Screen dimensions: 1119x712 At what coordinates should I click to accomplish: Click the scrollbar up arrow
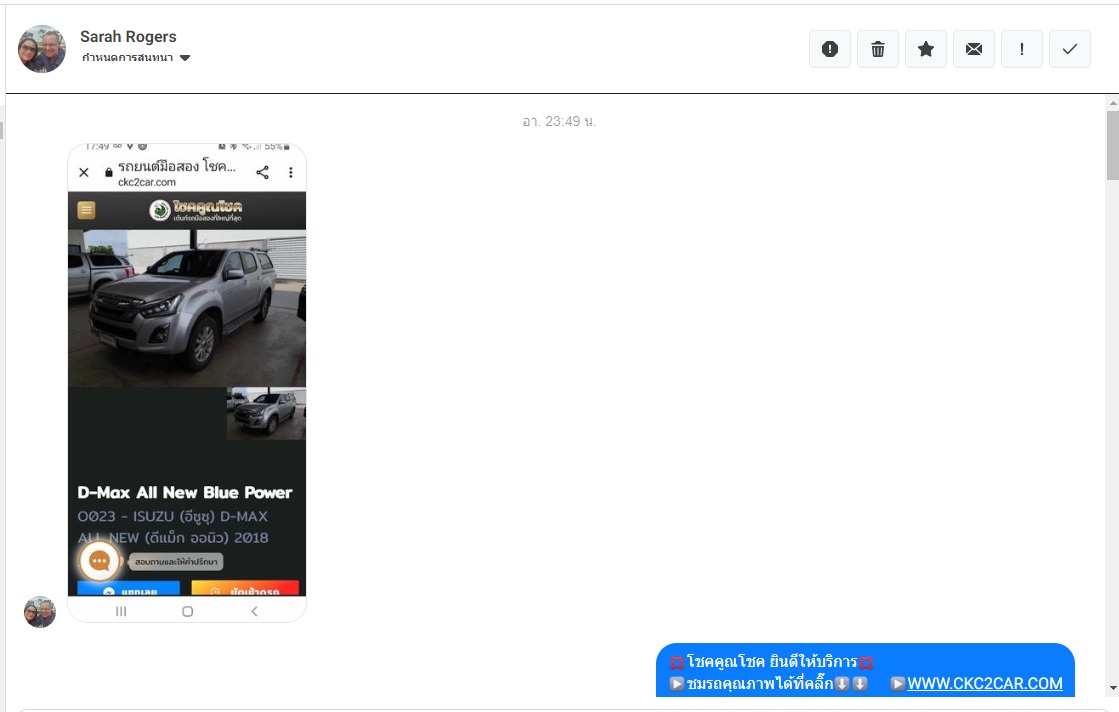[1113, 103]
